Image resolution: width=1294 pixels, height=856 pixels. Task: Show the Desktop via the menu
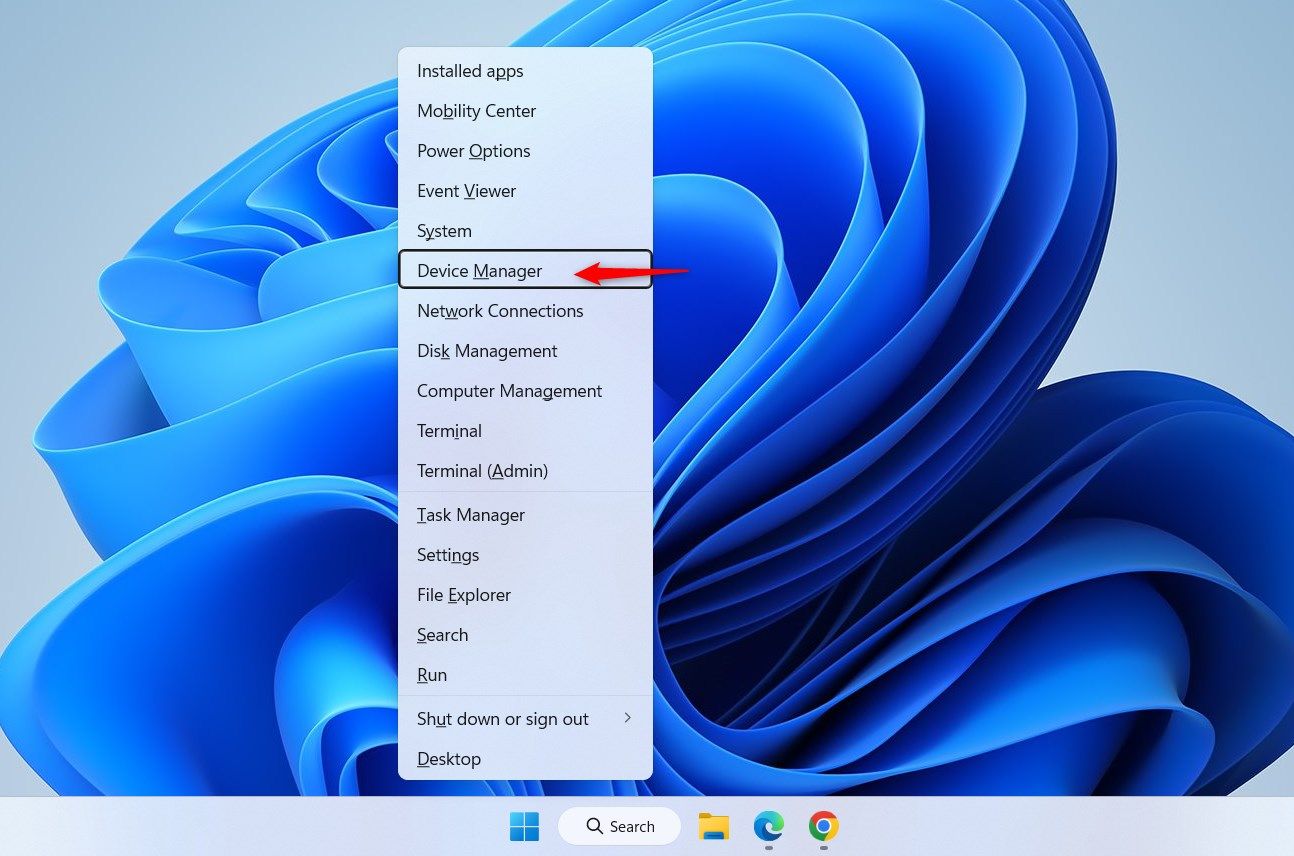(449, 759)
